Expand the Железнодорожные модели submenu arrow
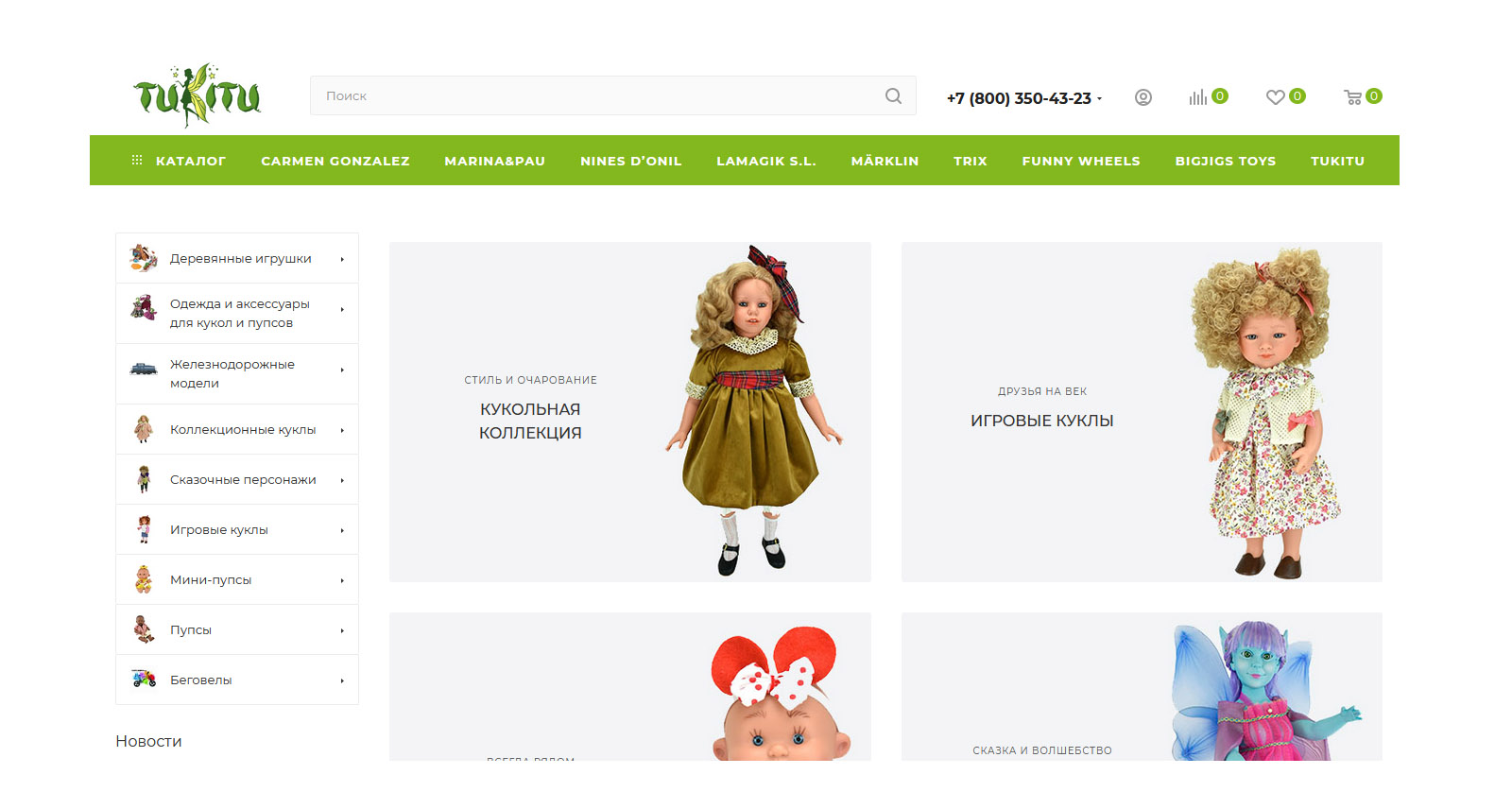The image size is (1512, 809). pyautogui.click(x=342, y=370)
